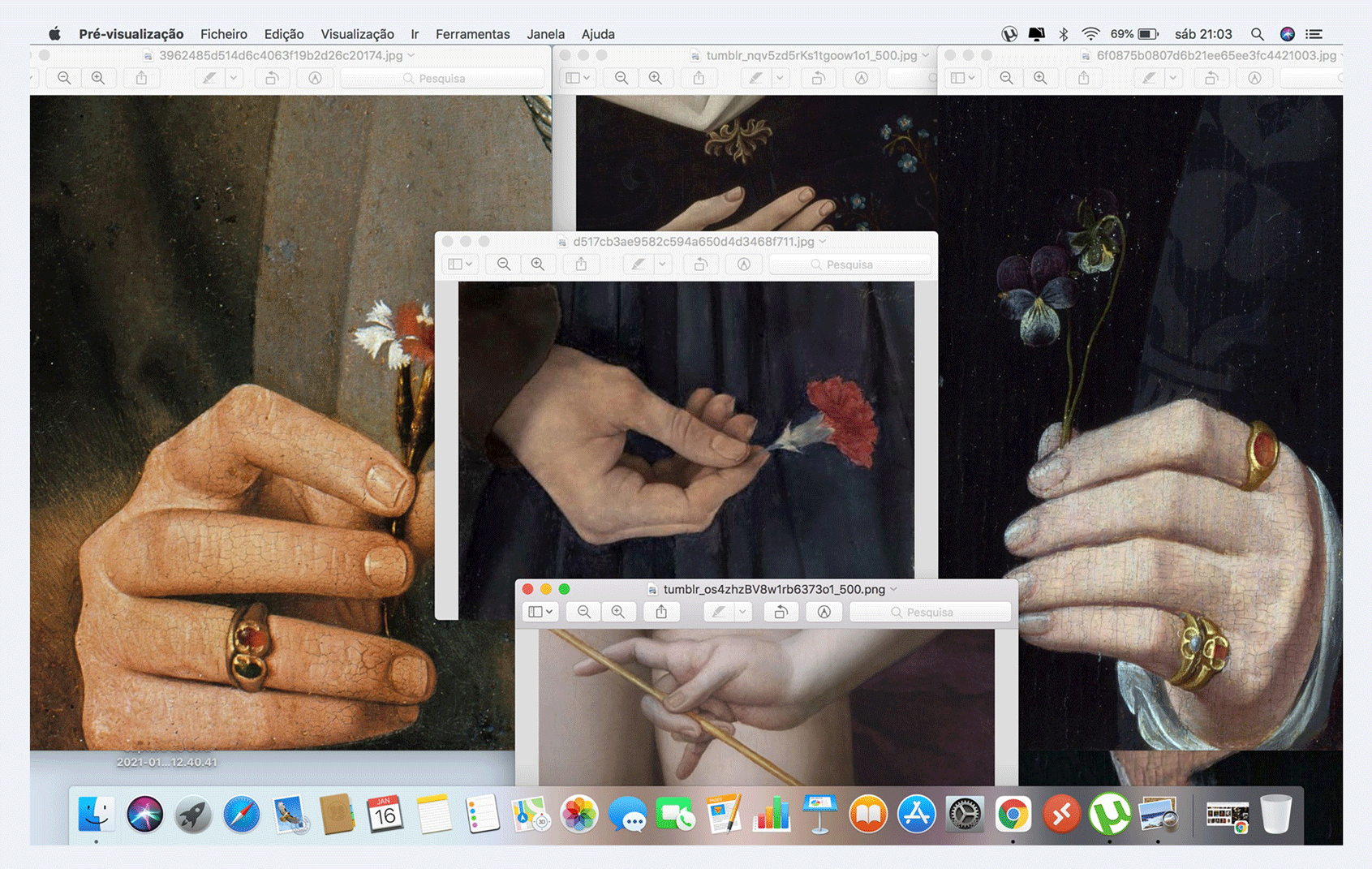
Task: Open the Ajuda menu
Action: click(x=598, y=34)
